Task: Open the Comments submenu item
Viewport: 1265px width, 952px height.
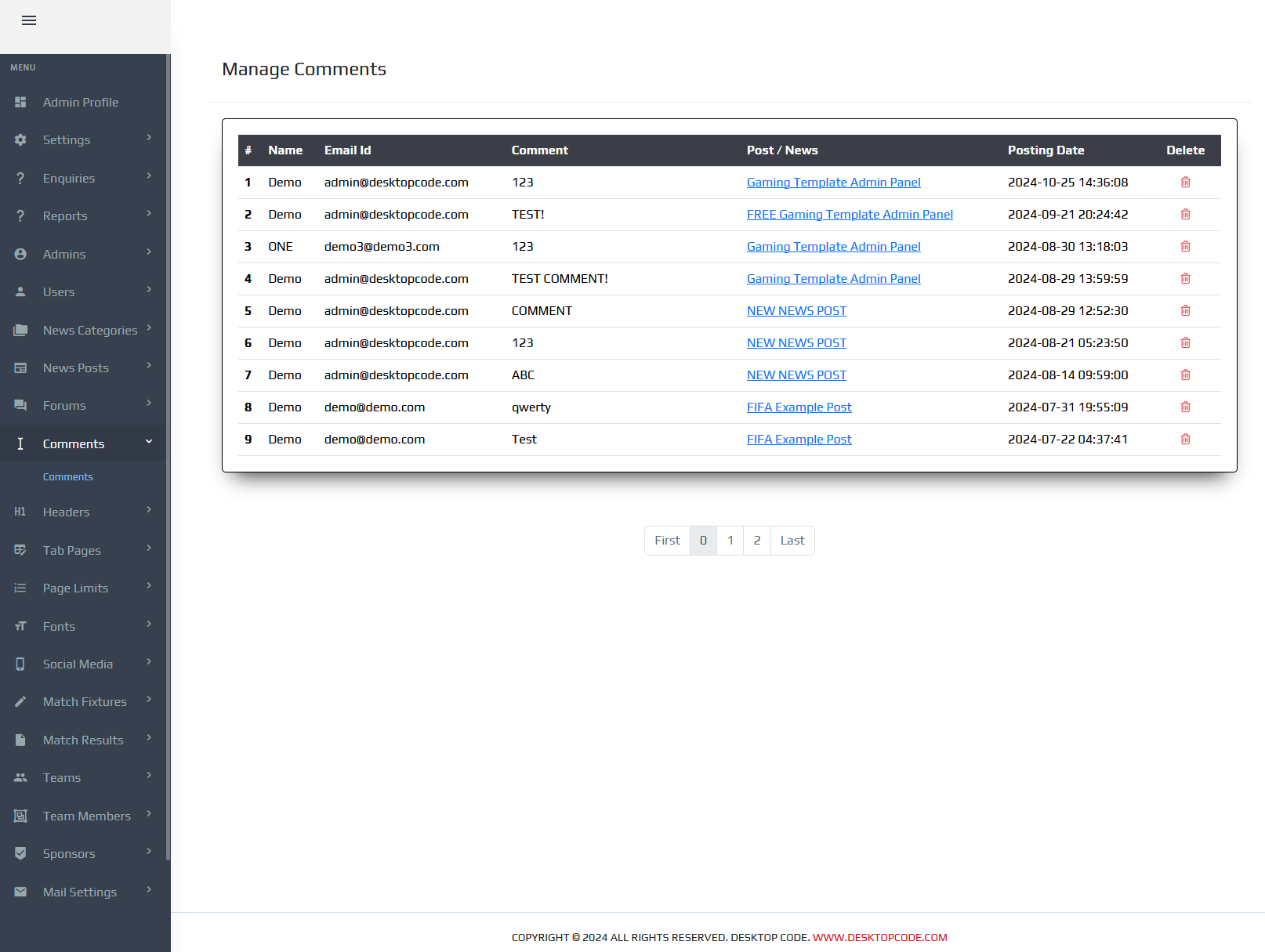Action: (x=67, y=477)
